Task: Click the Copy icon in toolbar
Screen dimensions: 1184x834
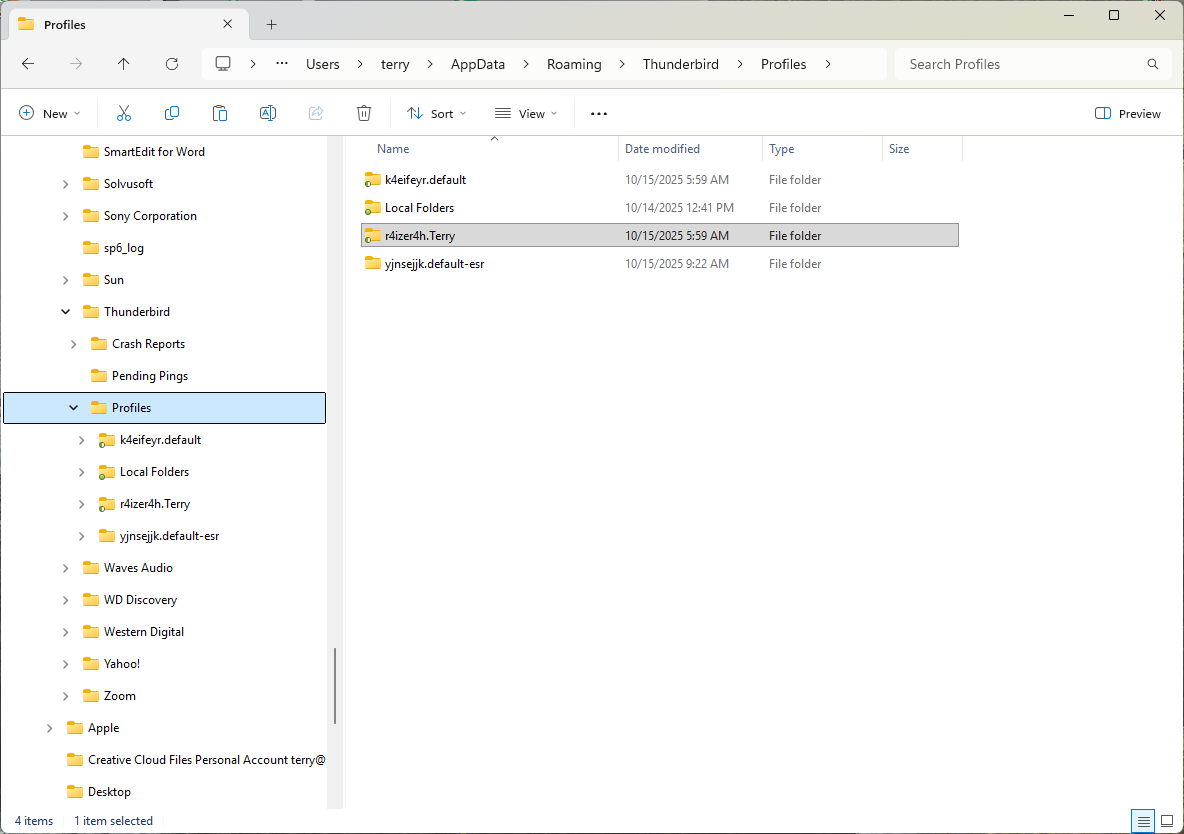Action: pyautogui.click(x=172, y=114)
